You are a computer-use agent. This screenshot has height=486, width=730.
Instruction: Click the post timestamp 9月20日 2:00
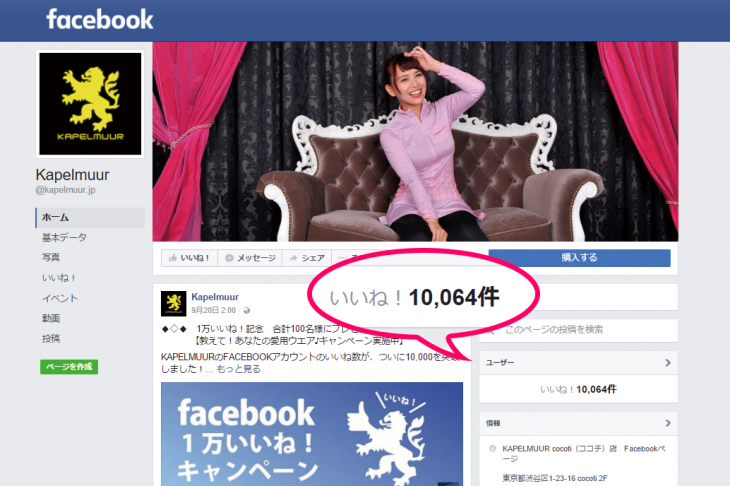pos(214,310)
